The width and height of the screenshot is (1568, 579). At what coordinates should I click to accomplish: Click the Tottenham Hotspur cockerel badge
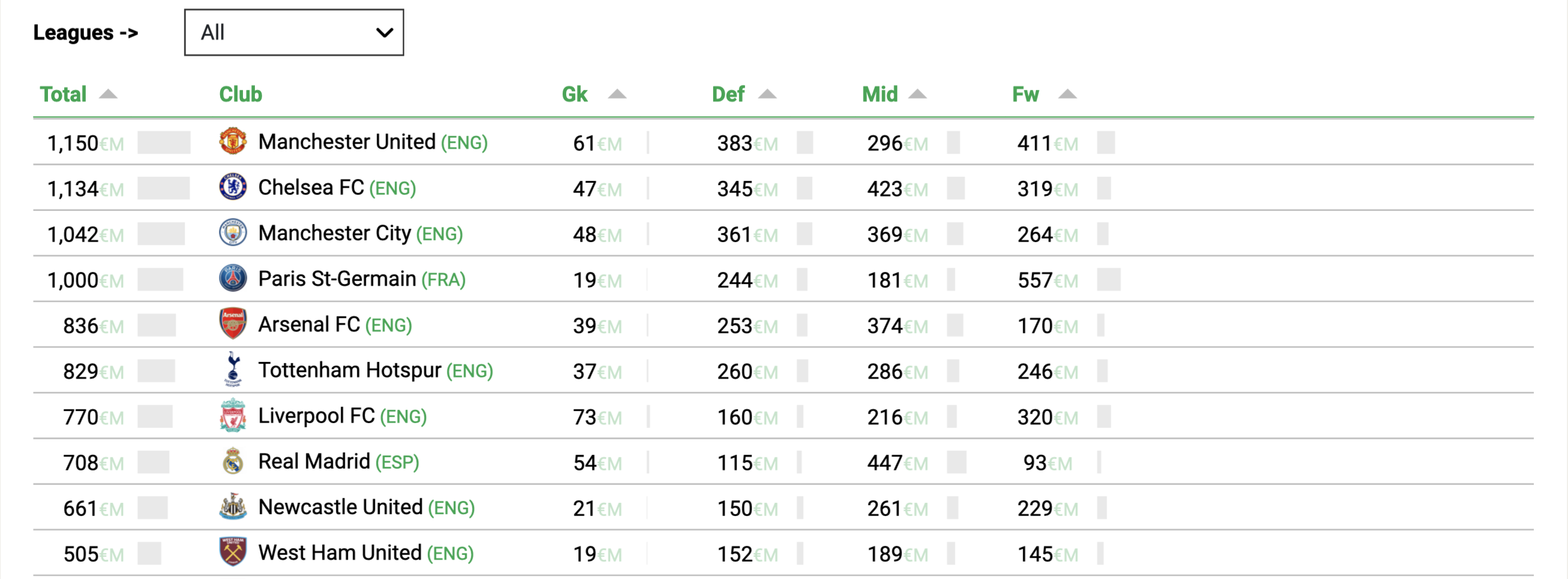click(x=233, y=369)
